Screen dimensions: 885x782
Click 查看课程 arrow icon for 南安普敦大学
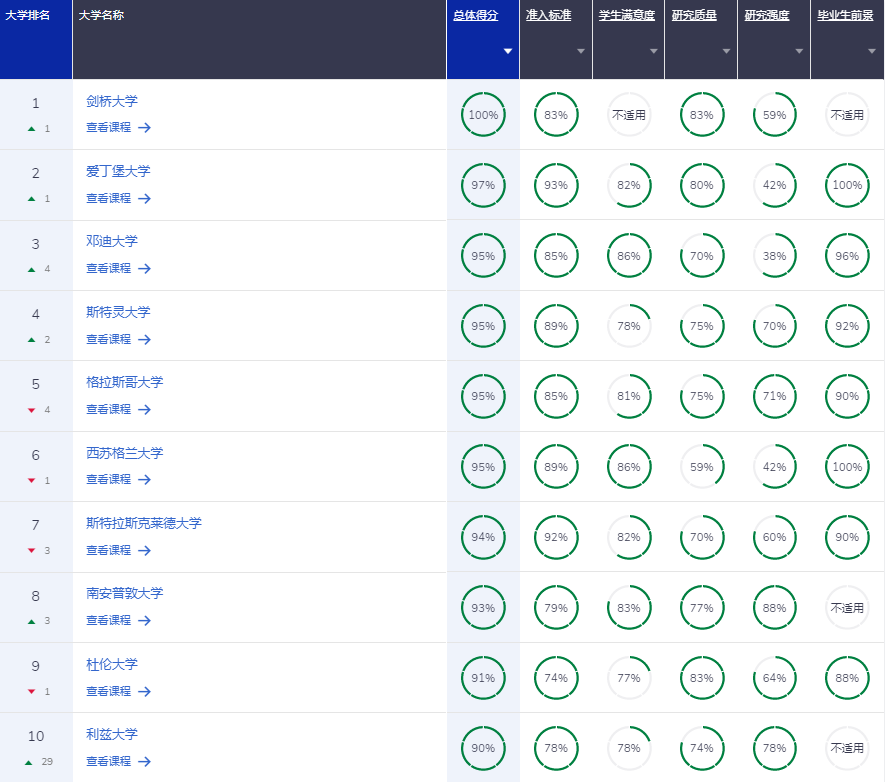[144, 621]
